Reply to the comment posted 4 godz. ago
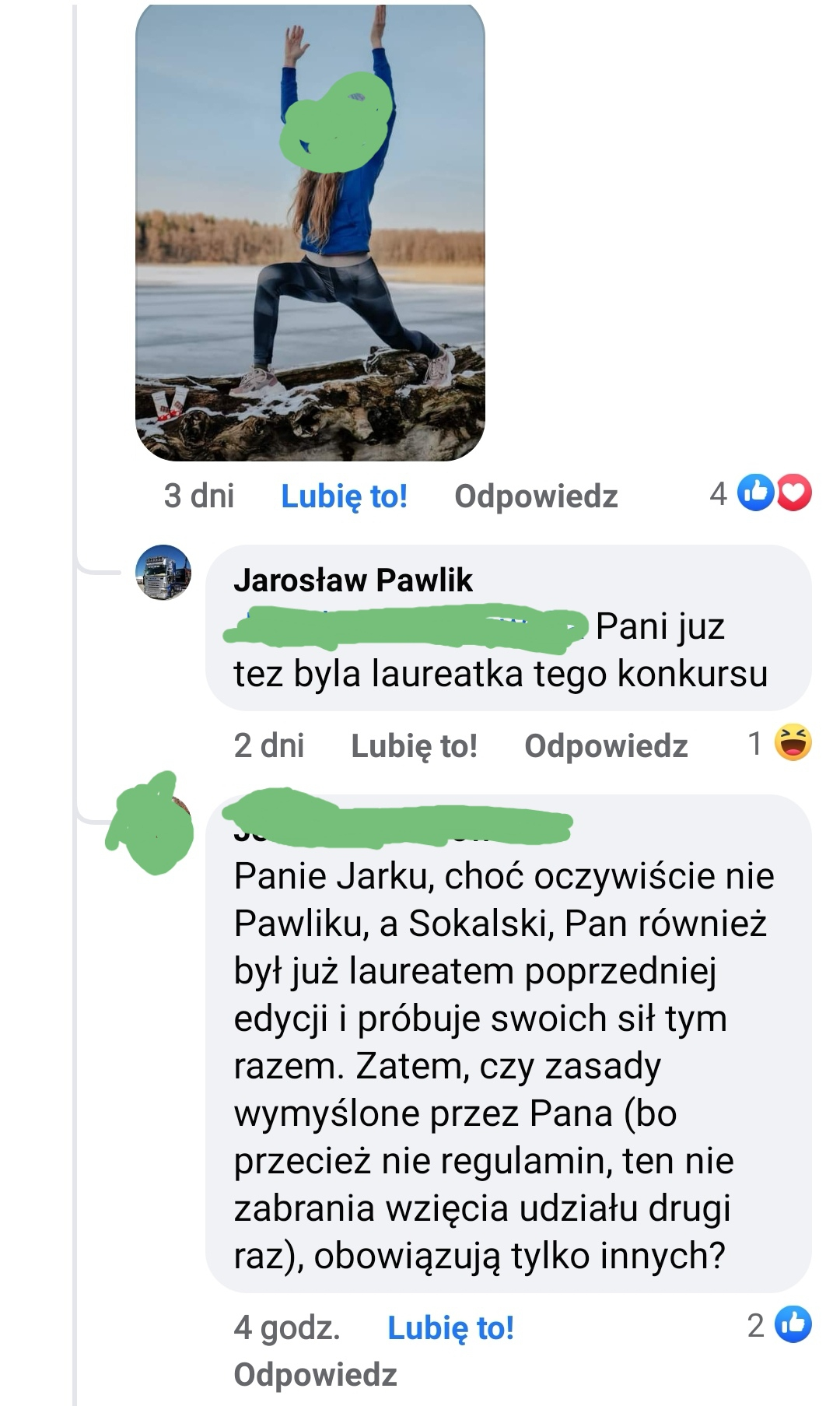This screenshot has width=840, height=1406. [315, 1374]
